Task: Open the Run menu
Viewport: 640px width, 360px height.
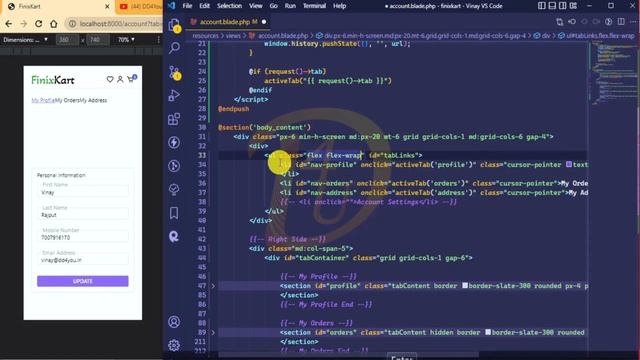Action: click(x=290, y=6)
